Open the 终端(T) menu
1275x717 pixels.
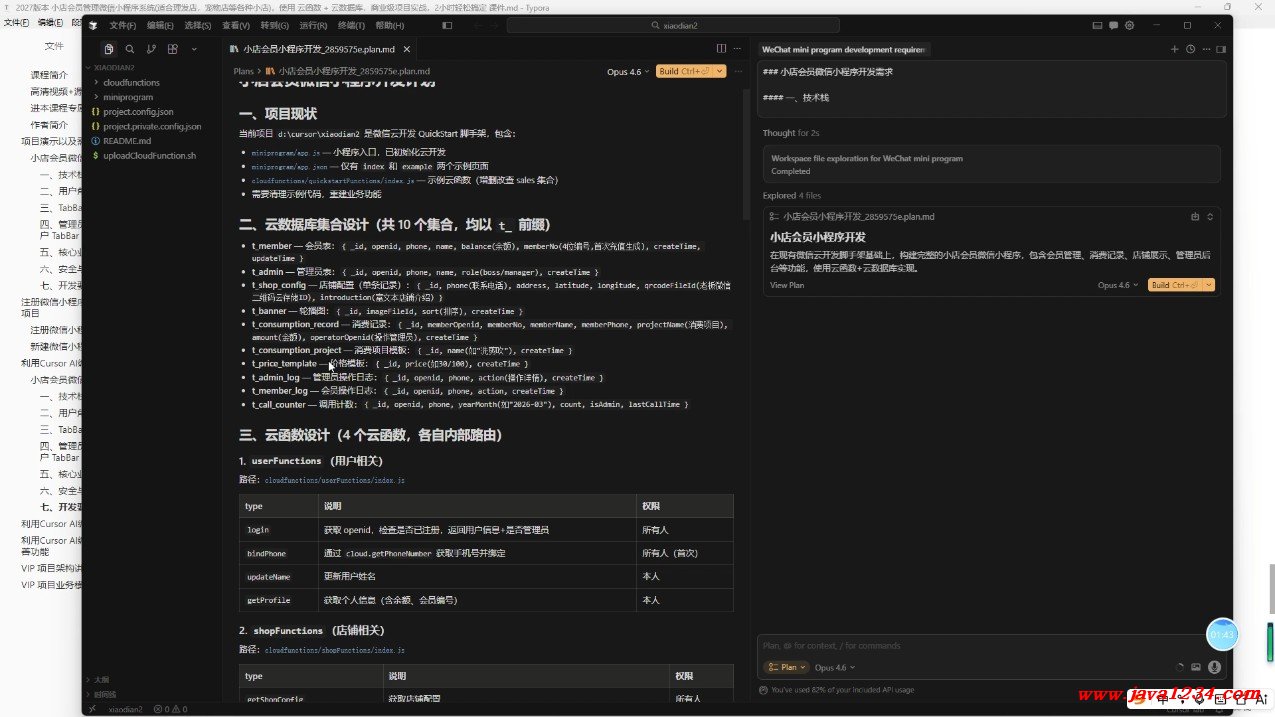click(x=351, y=25)
